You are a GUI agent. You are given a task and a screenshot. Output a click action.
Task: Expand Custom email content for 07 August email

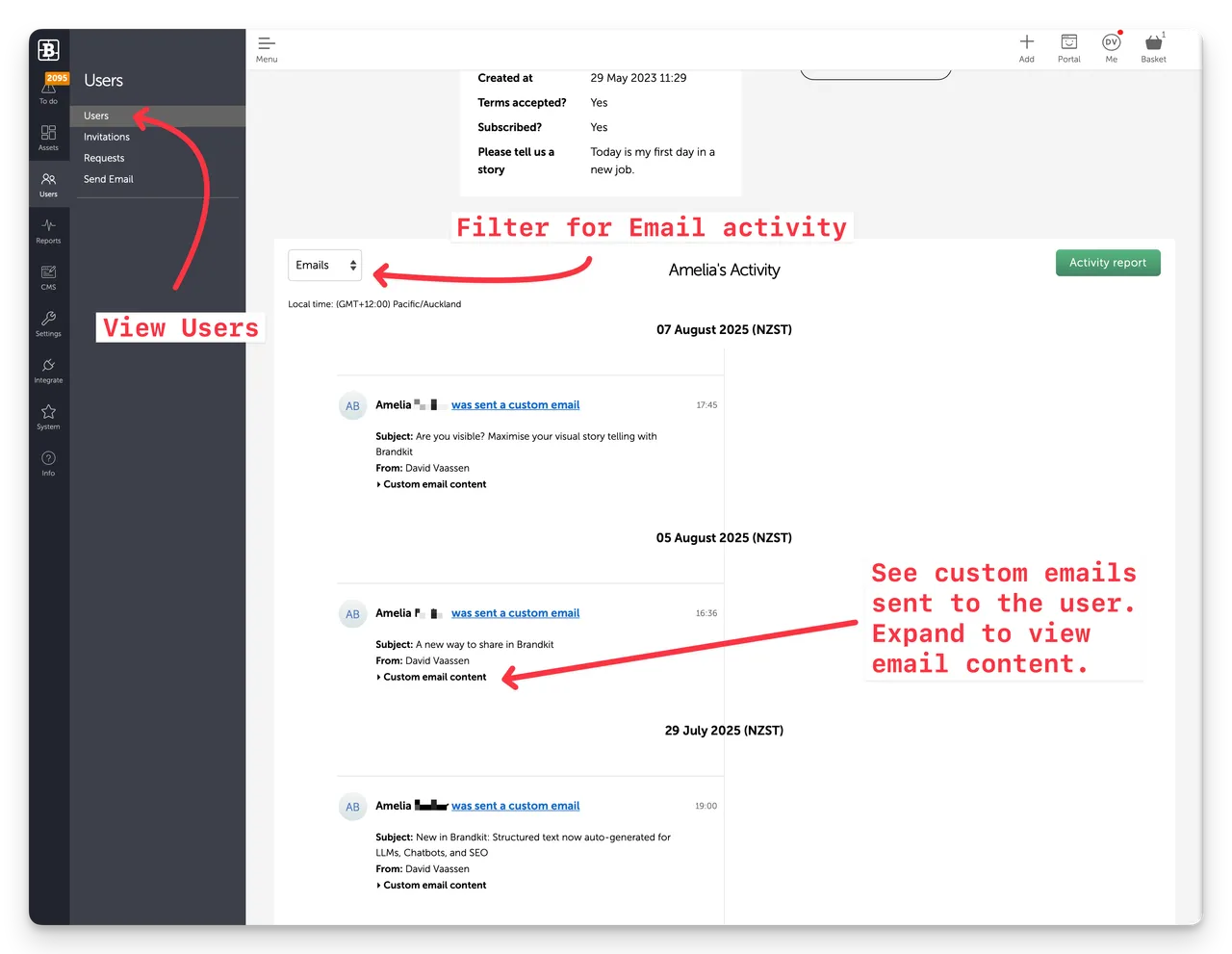pos(434,484)
